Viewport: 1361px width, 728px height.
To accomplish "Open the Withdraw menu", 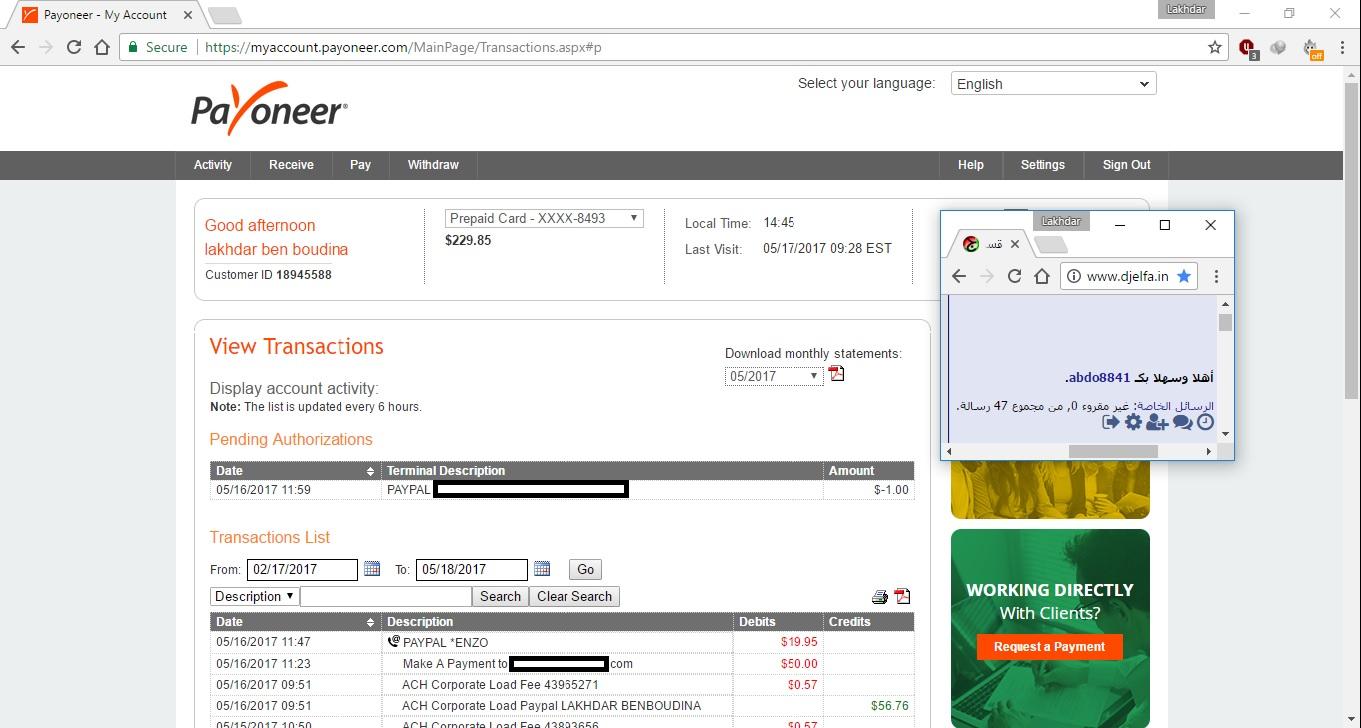I will coord(433,165).
